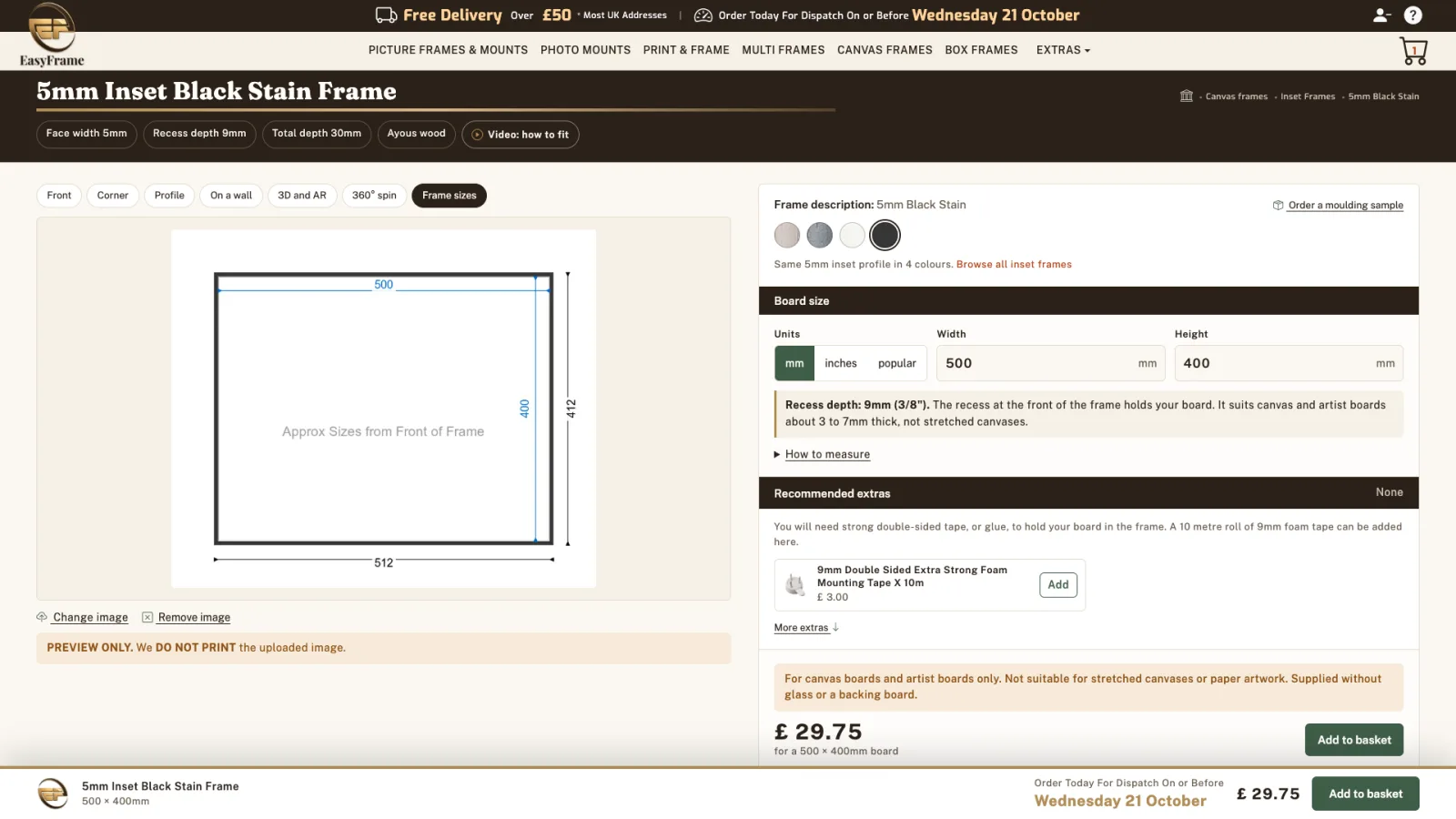
Task: Select mm units
Action: (x=794, y=363)
